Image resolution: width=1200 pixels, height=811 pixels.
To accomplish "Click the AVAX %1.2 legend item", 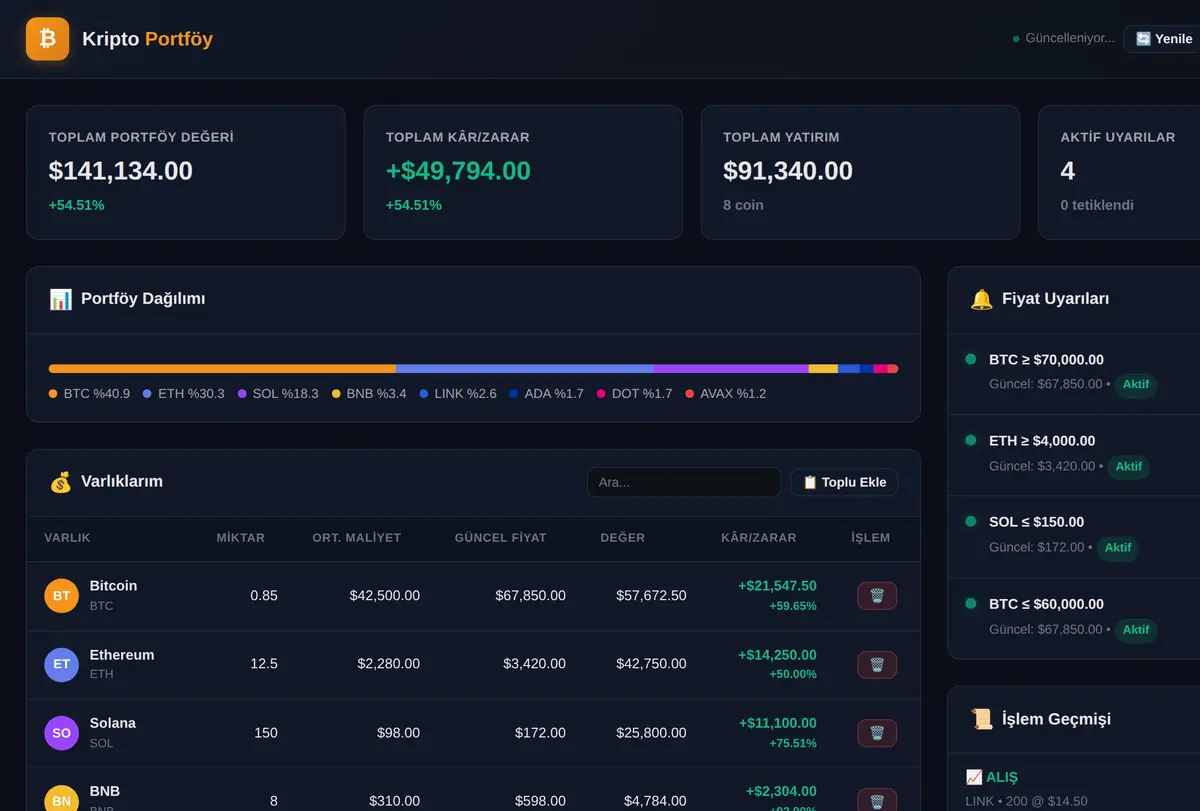I will point(726,394).
